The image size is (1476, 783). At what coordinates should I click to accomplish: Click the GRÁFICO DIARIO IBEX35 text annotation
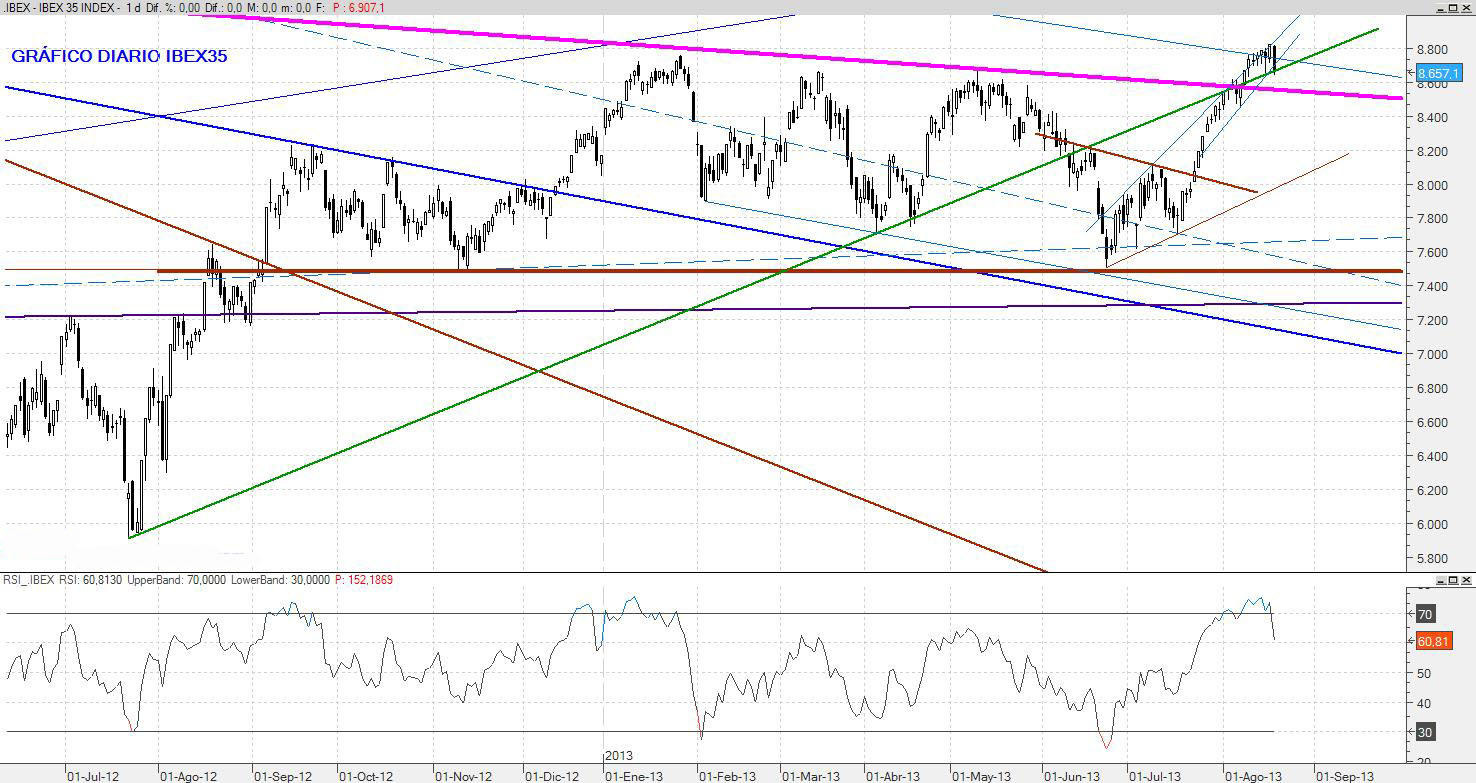pyautogui.click(x=119, y=57)
